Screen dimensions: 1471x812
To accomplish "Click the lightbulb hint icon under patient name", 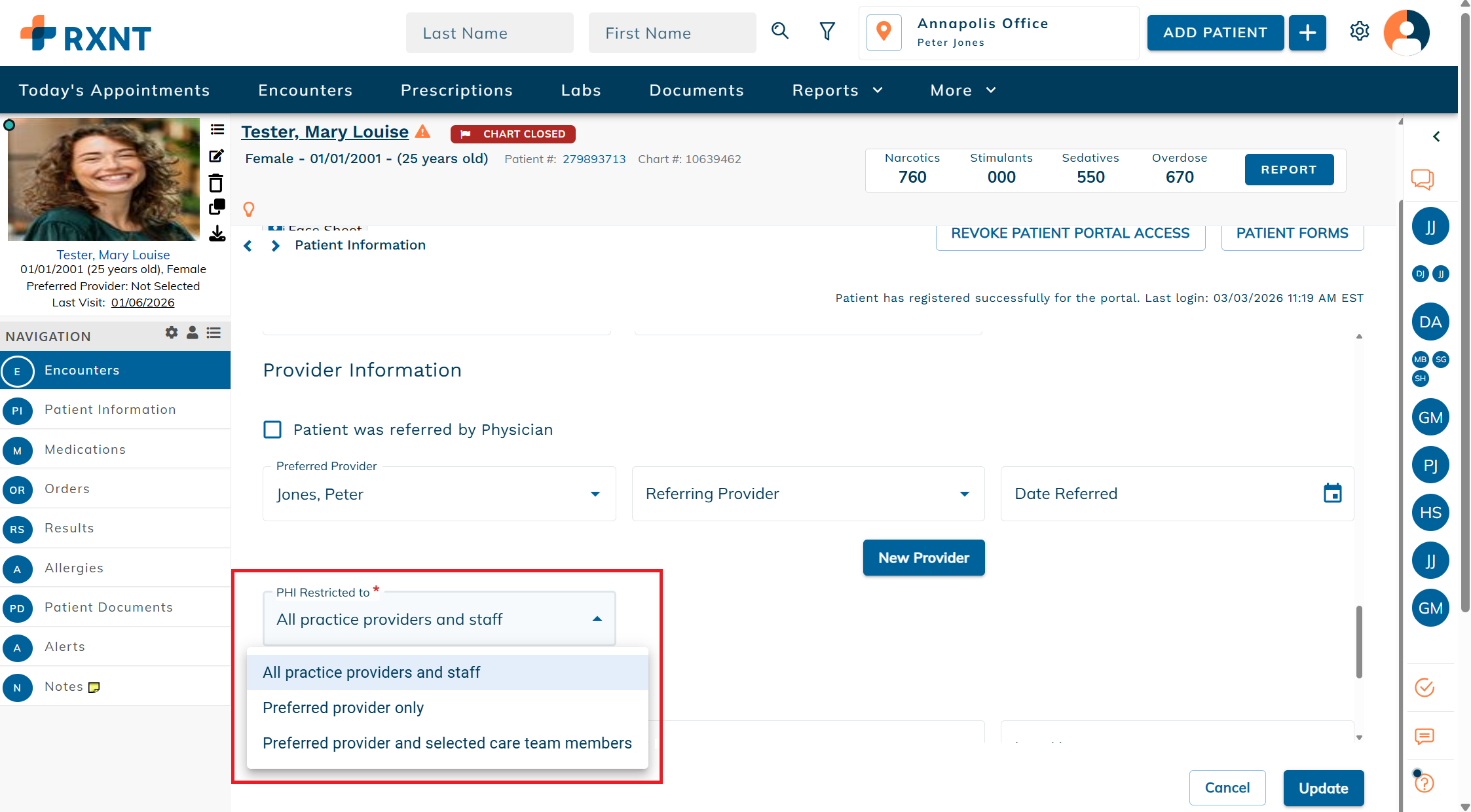I will [249, 209].
